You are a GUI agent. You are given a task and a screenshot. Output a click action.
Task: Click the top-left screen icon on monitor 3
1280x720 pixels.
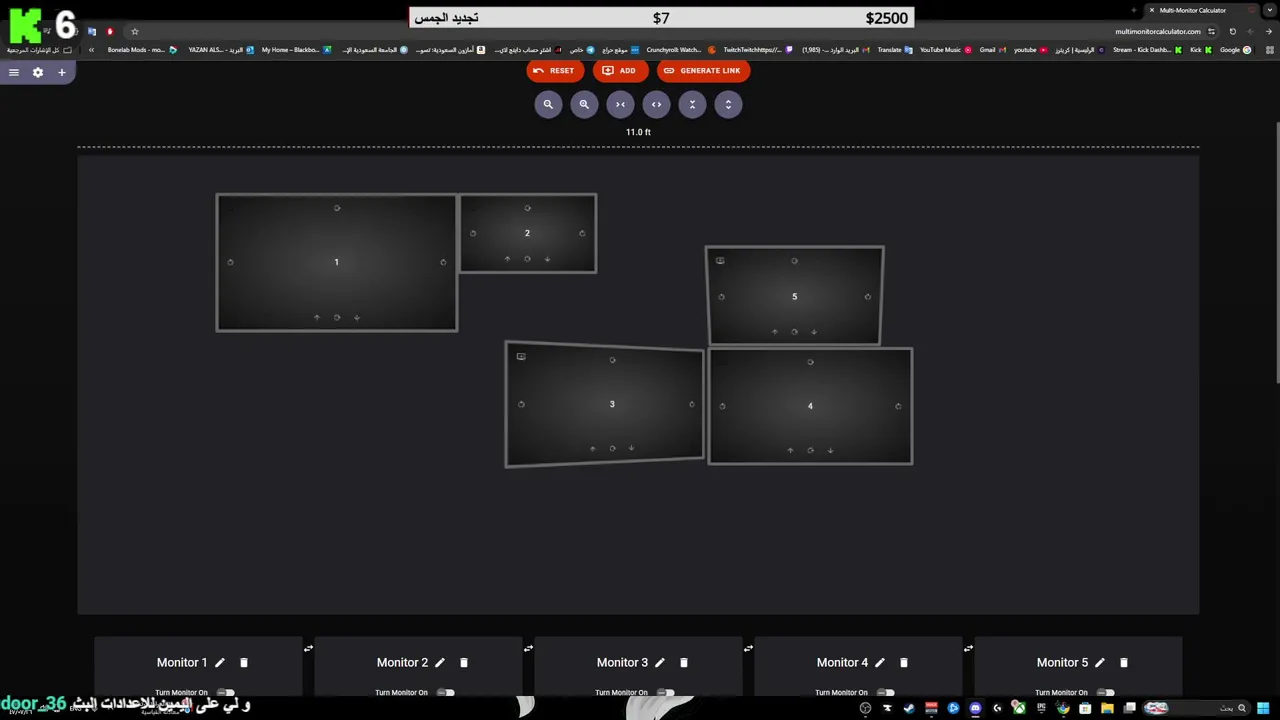[521, 356]
